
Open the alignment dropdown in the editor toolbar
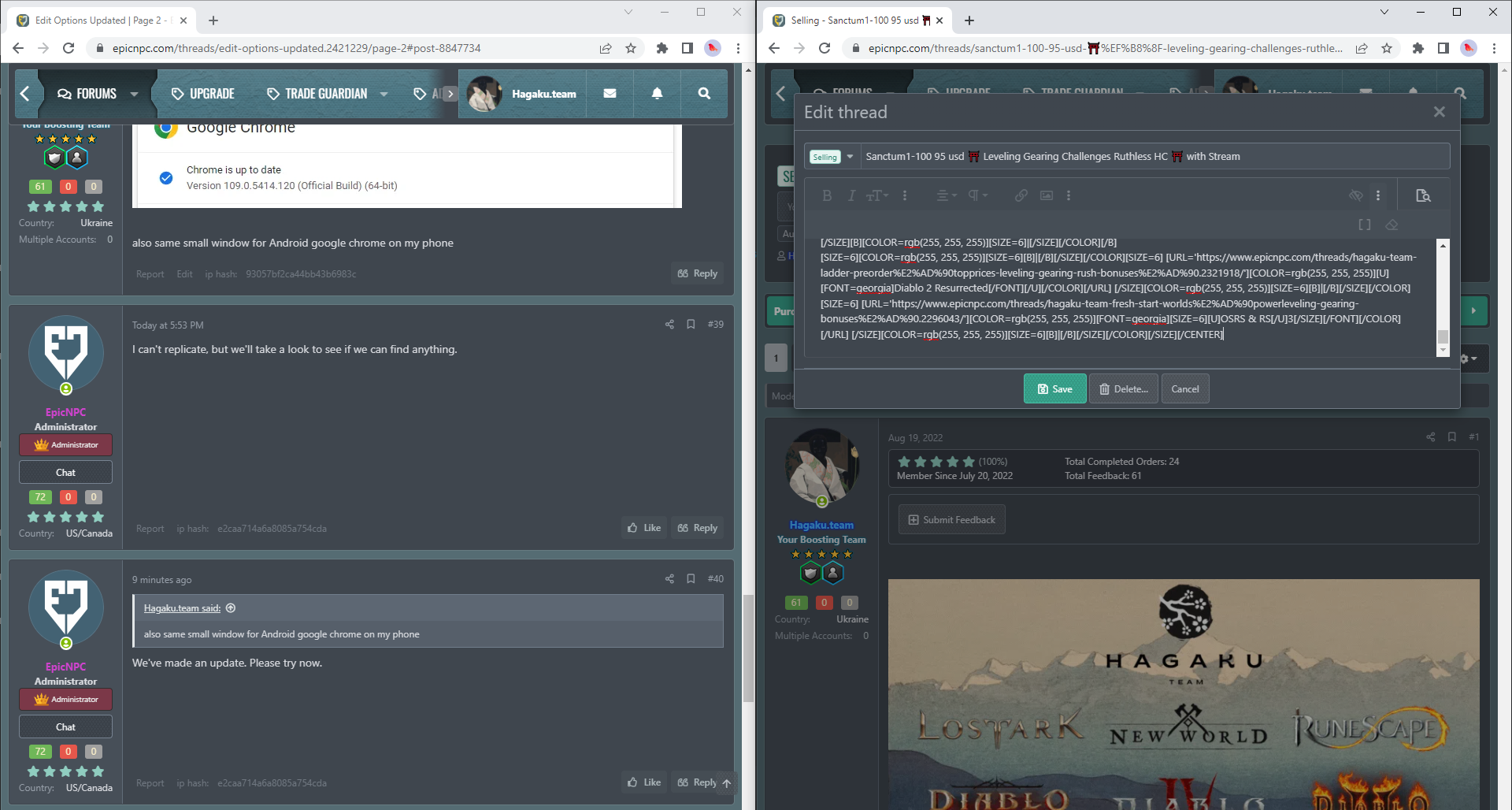coord(946,195)
